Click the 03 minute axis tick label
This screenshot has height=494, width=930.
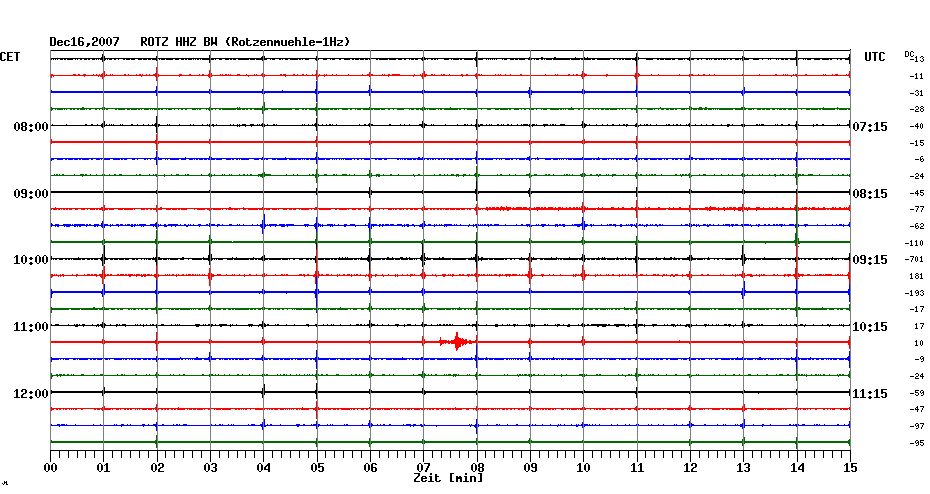coord(211,468)
